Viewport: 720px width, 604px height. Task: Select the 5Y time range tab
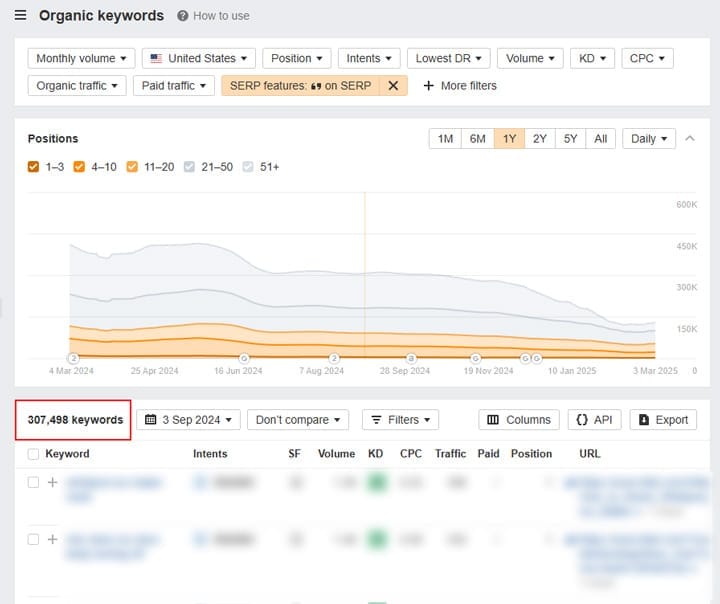pos(570,138)
